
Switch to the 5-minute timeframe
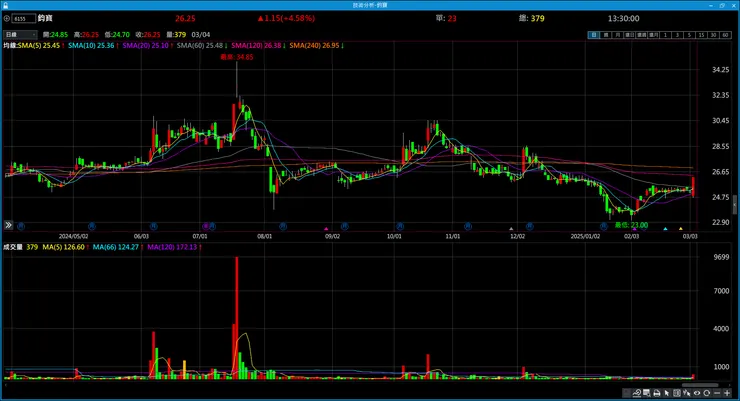click(x=689, y=35)
